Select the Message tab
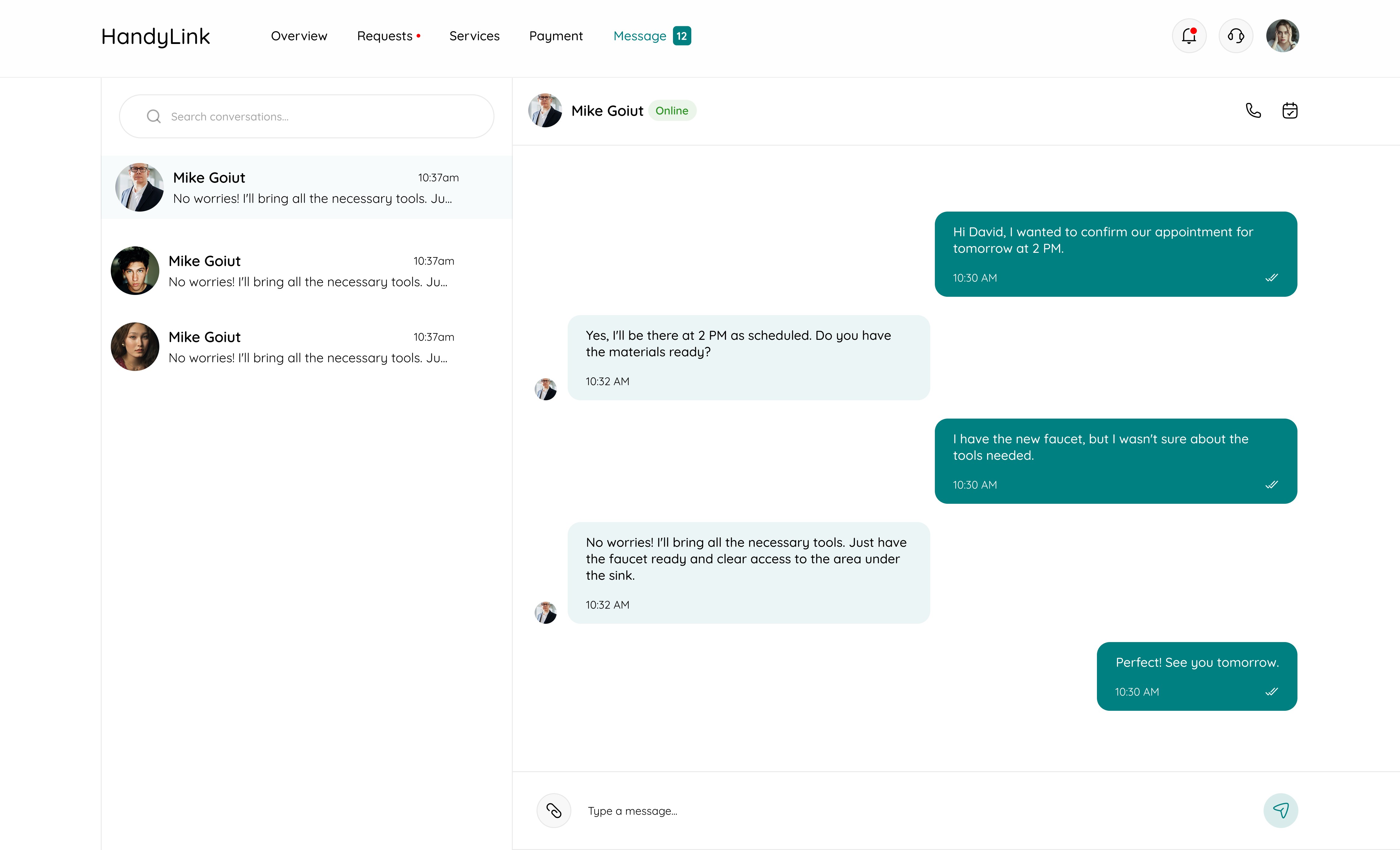 point(639,36)
